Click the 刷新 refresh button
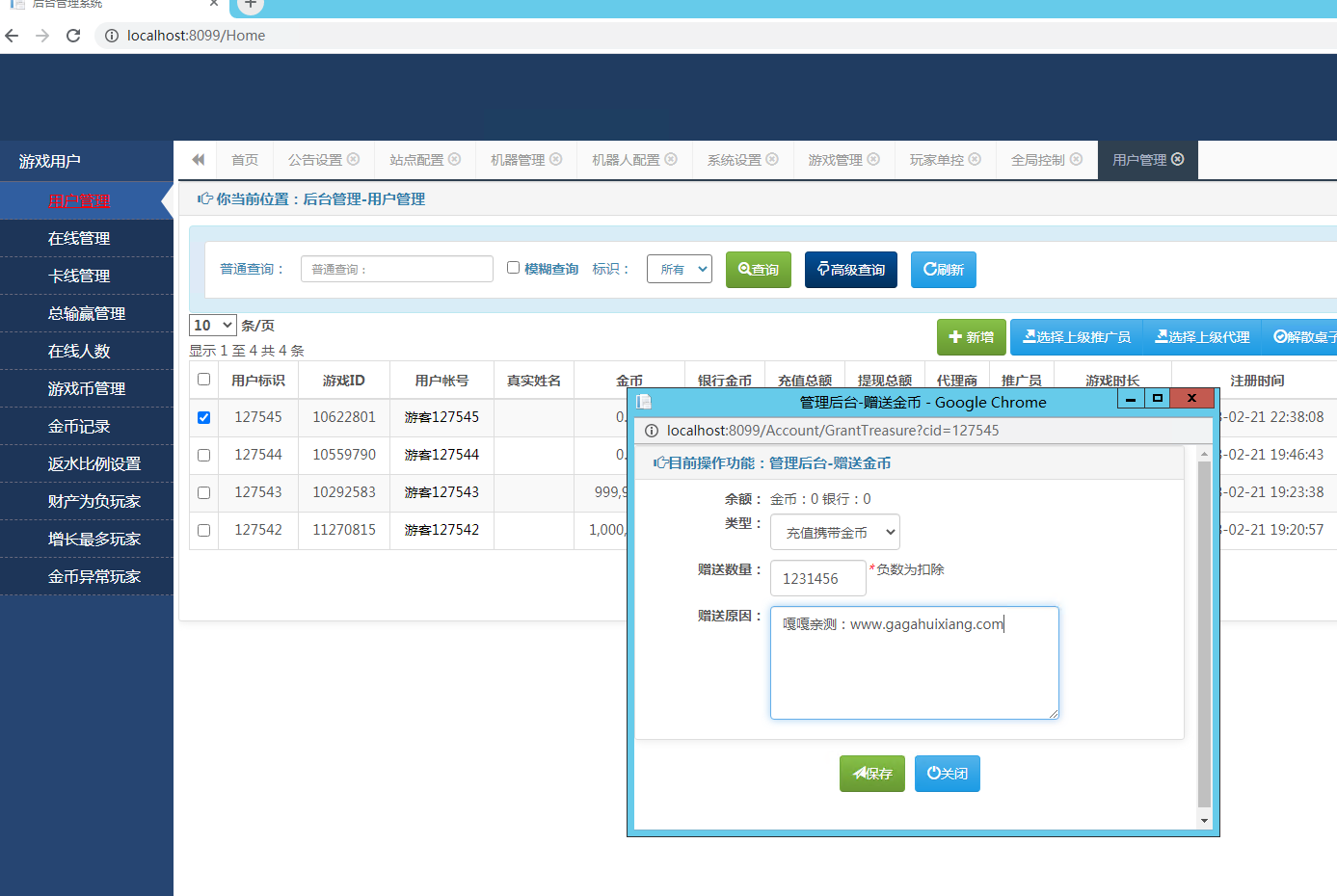This screenshot has width=1337, height=896. tap(943, 270)
